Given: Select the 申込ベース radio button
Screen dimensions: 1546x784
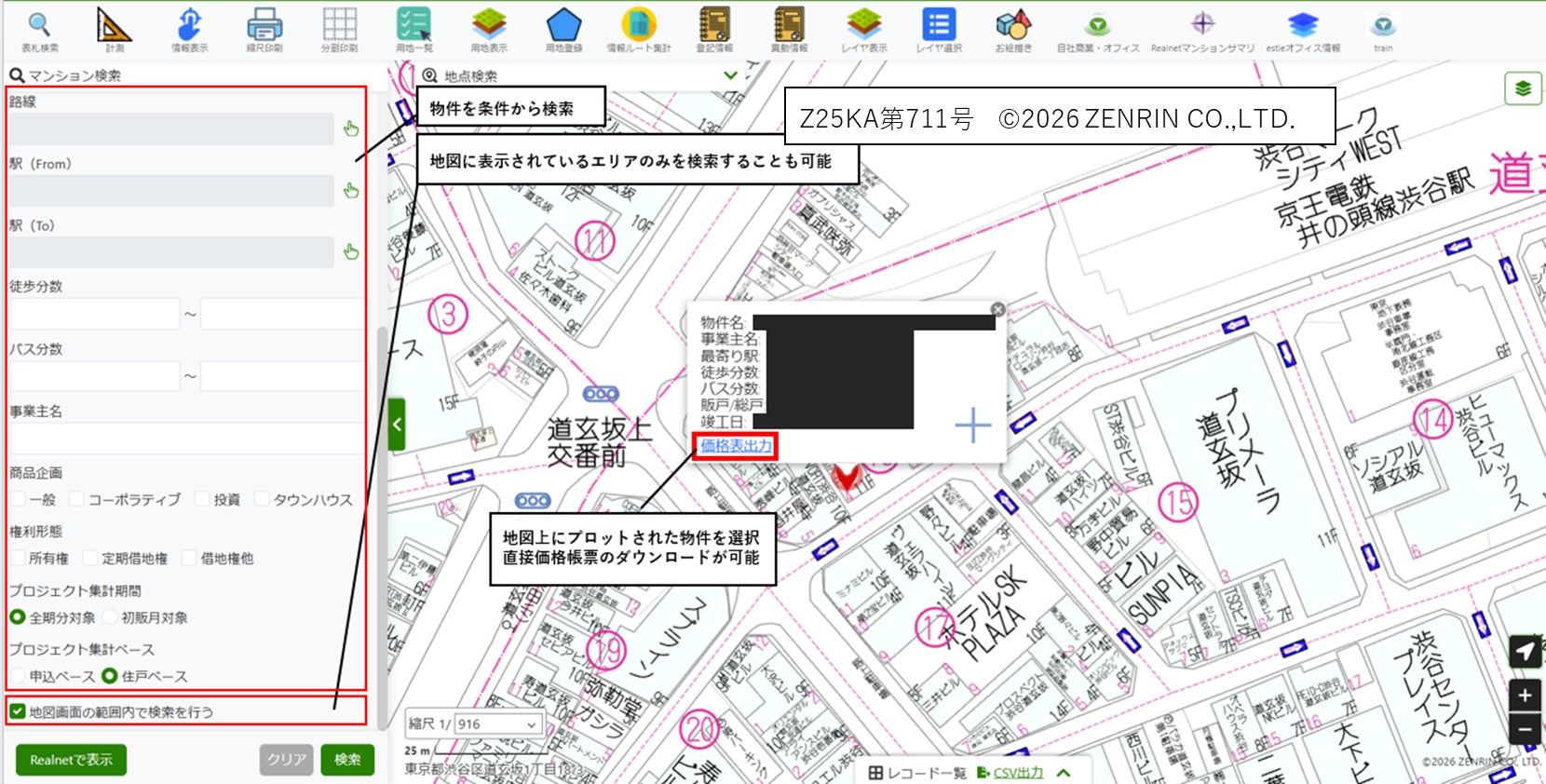Looking at the screenshot, I should point(18,676).
